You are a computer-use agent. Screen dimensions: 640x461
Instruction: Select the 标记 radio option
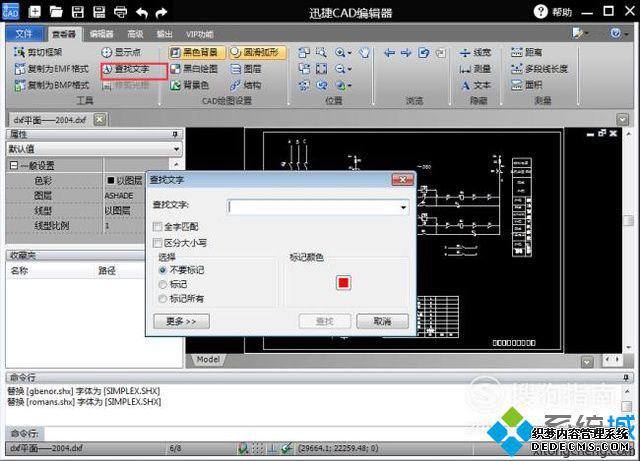(162, 284)
